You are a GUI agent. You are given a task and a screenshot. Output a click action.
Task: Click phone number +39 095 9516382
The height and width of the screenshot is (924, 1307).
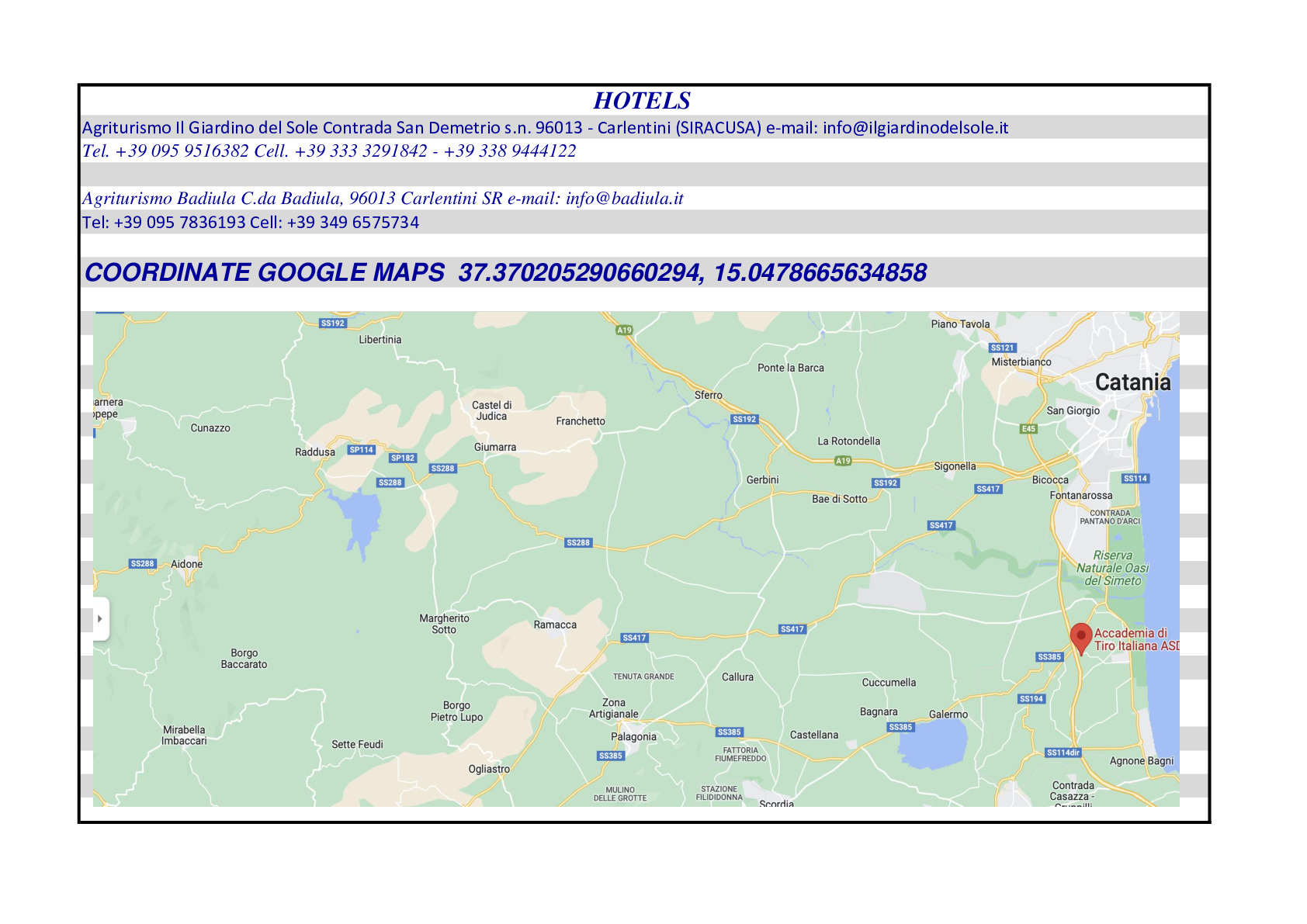point(182,151)
